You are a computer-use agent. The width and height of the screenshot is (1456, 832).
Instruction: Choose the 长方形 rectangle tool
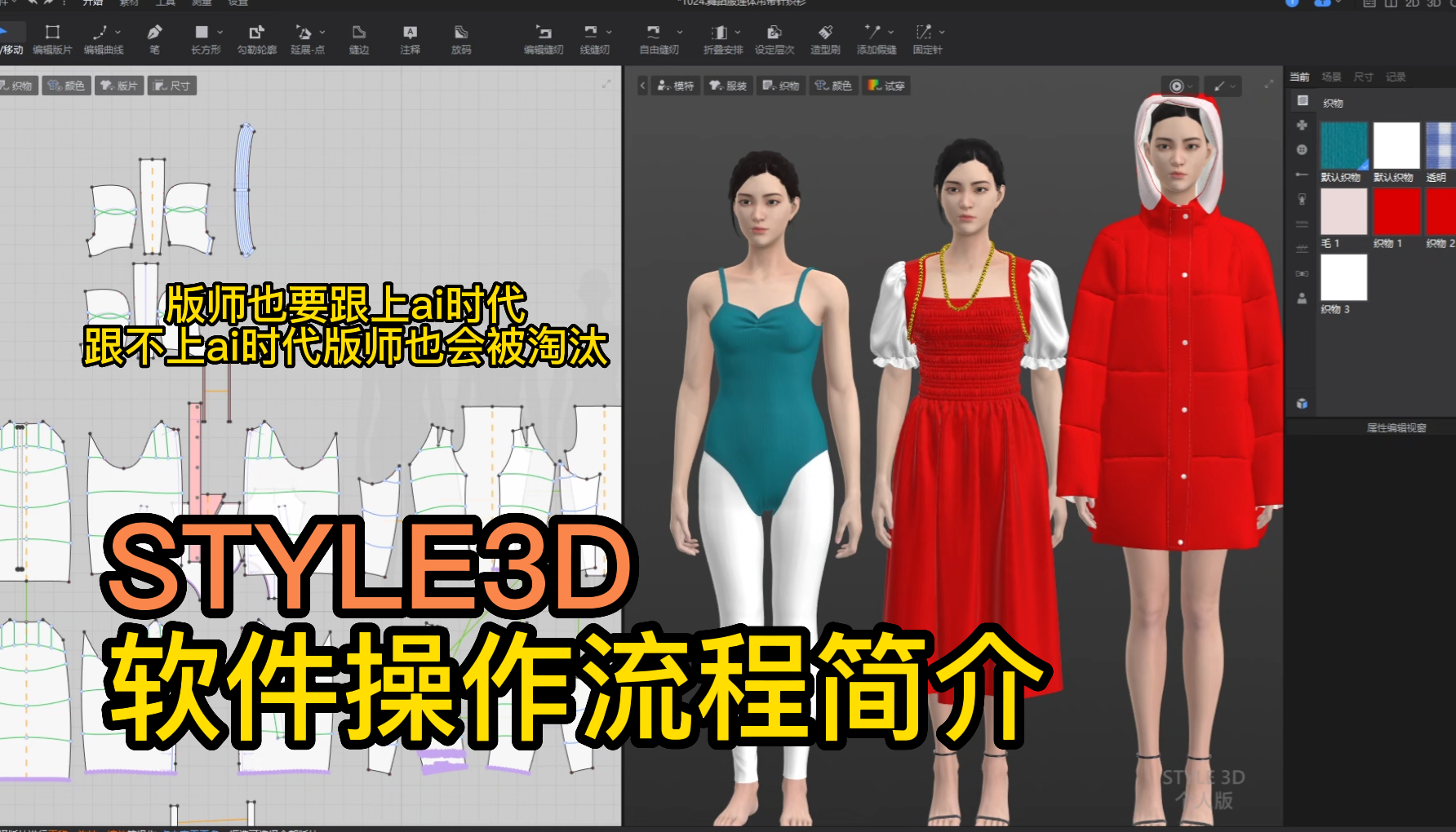pos(205,39)
